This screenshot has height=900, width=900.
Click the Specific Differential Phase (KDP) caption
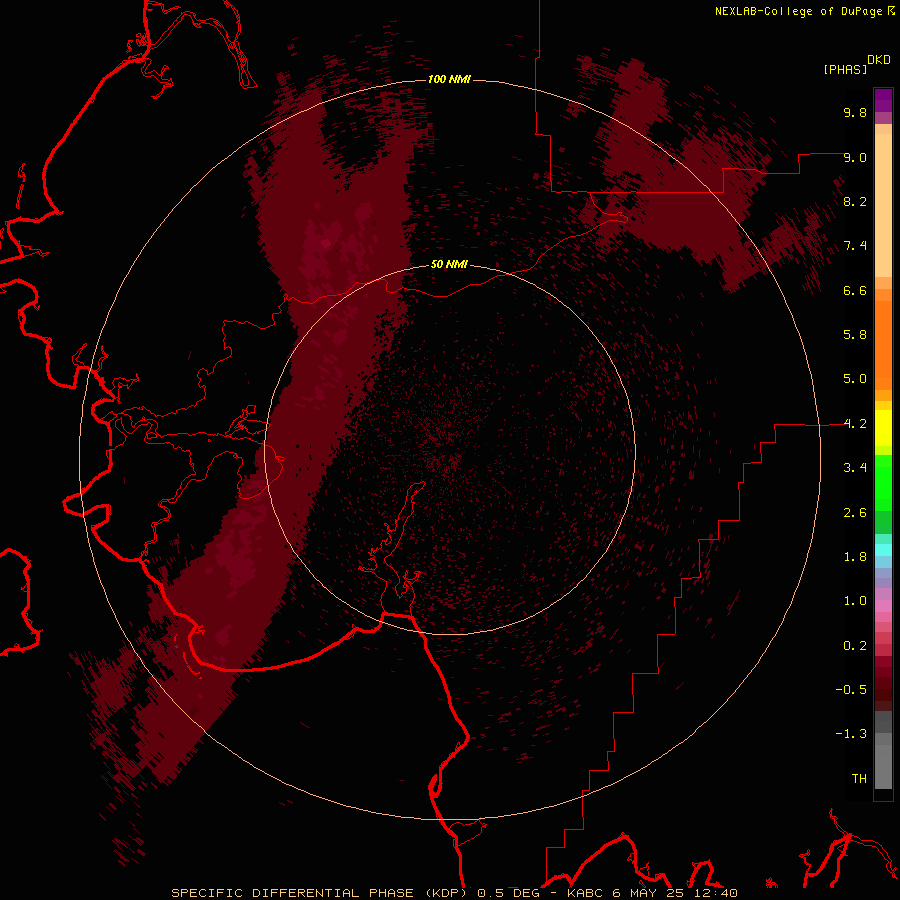tap(319, 893)
